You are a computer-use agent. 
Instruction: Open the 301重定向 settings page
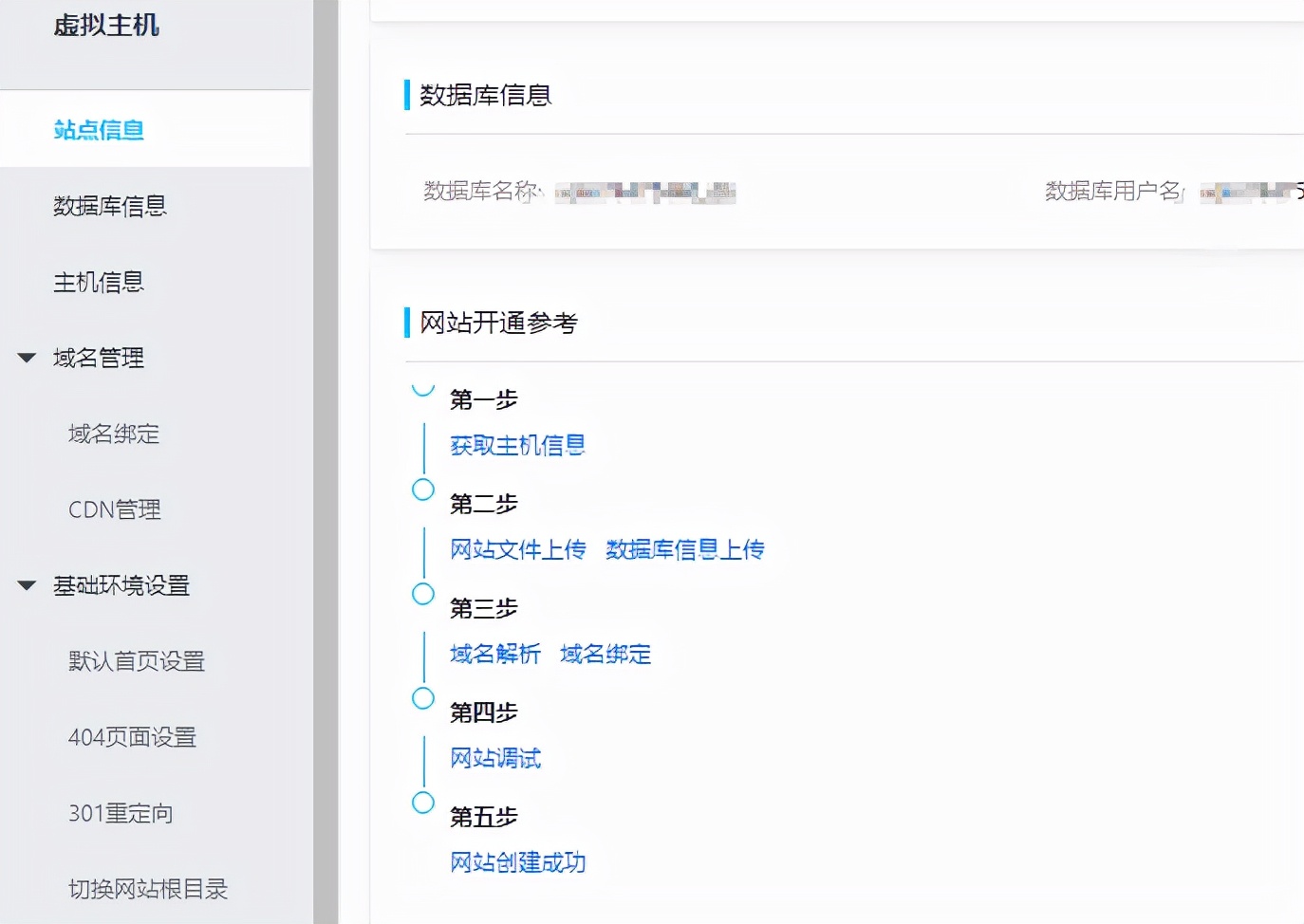121,813
